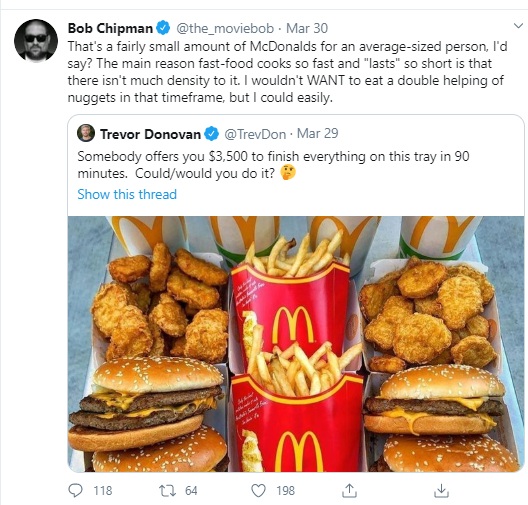
Task: Open Trevor Donovan's small avatar
Action: [86, 133]
